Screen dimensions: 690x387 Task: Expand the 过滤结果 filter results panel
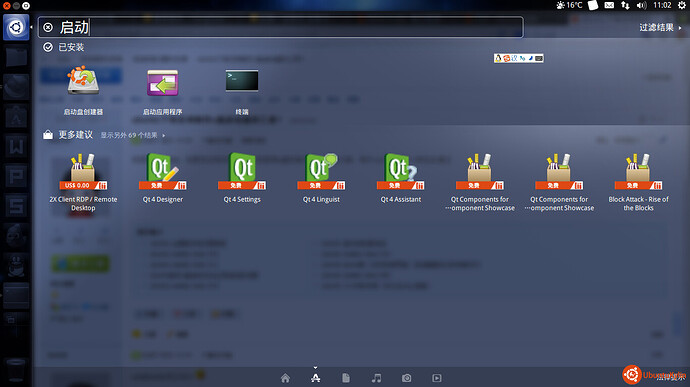[660, 27]
